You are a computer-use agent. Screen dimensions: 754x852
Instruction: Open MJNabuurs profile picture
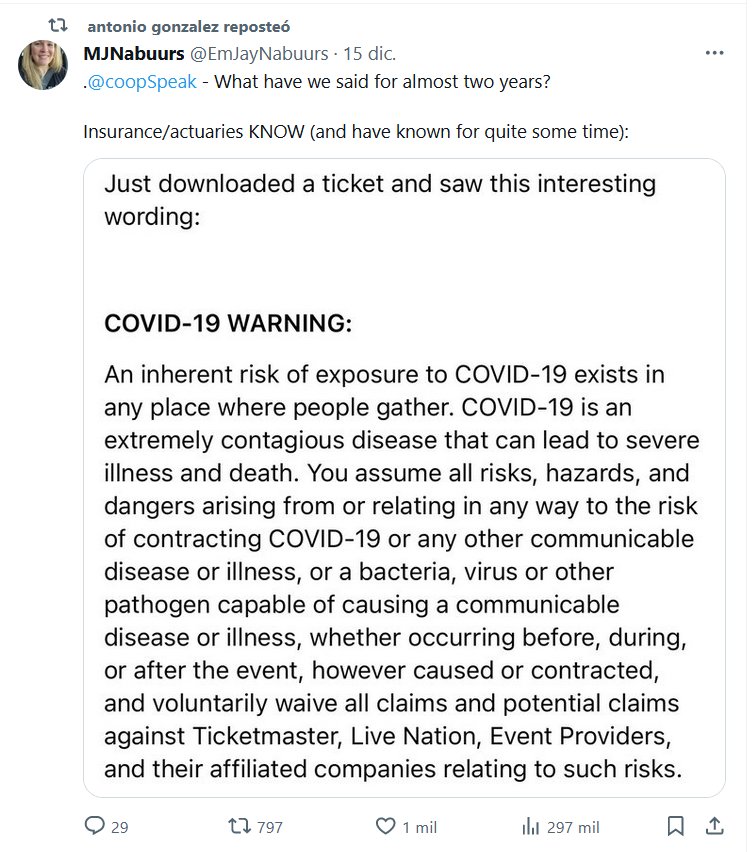[x=44, y=65]
